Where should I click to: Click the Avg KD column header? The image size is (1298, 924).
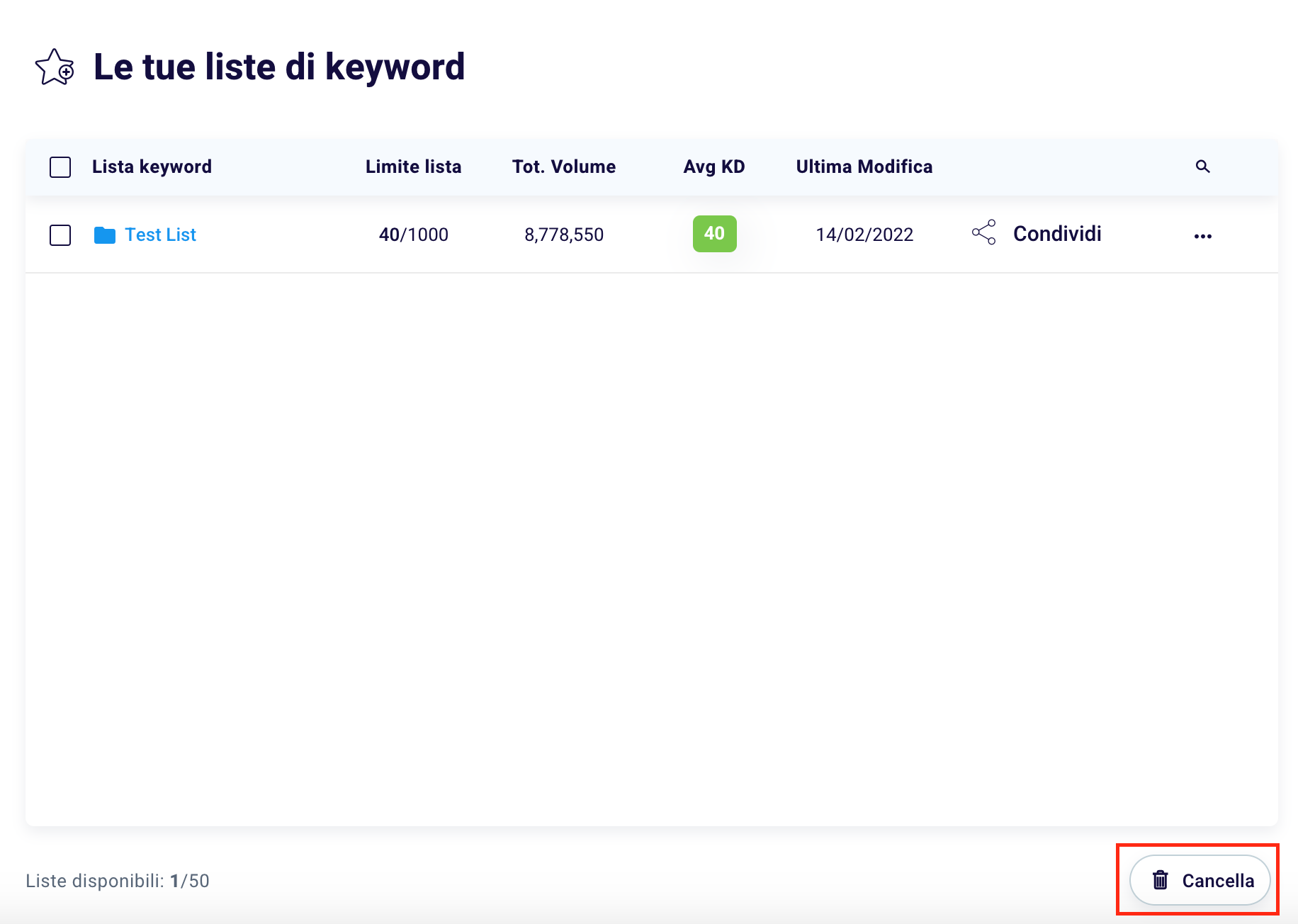tap(713, 167)
